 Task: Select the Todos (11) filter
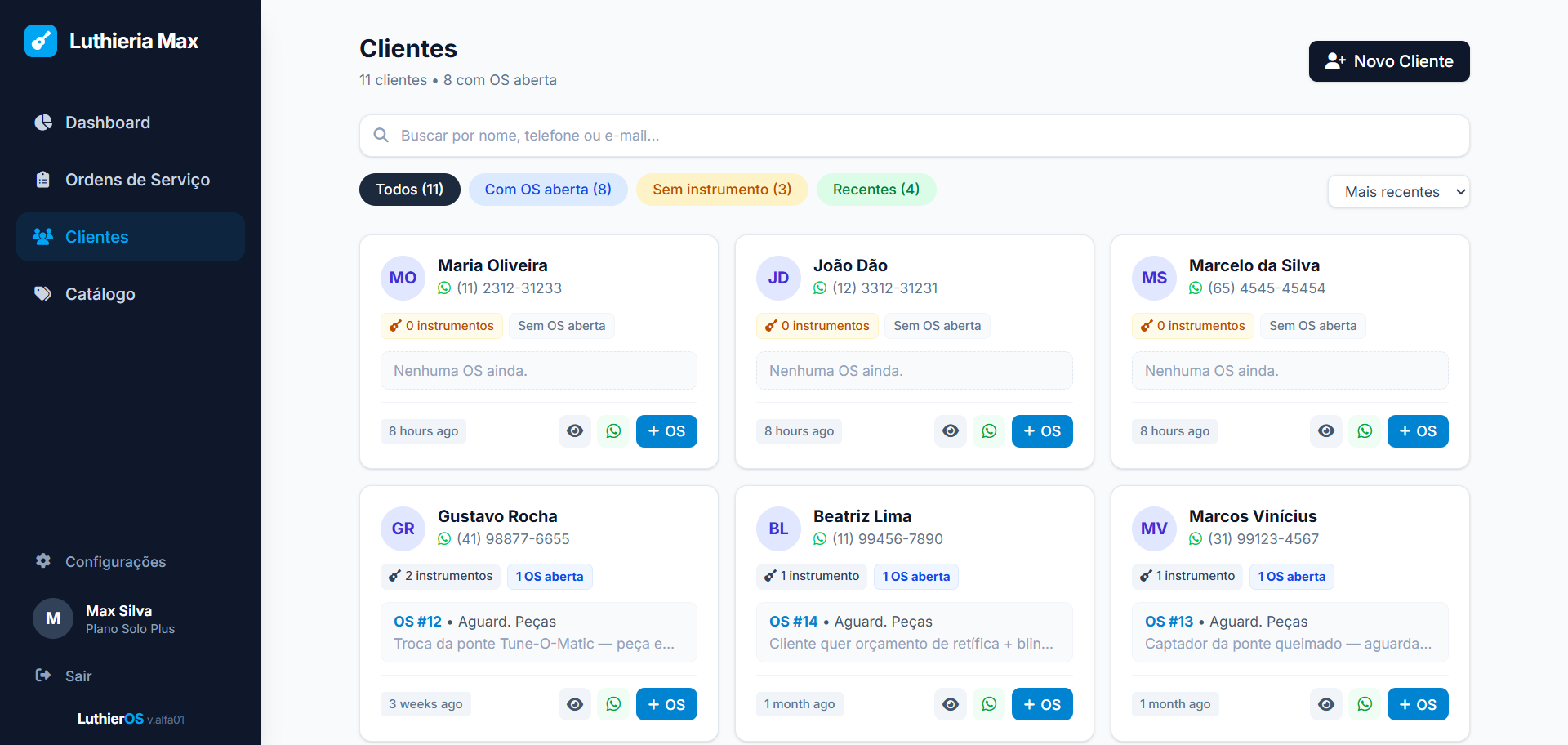(x=410, y=190)
